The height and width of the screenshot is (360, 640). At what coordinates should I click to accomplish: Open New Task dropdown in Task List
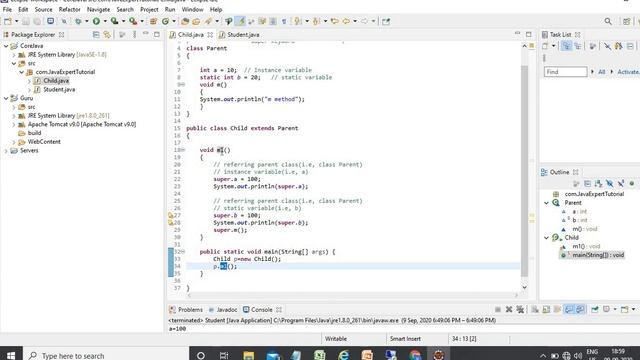pyautogui.click(x=553, y=46)
